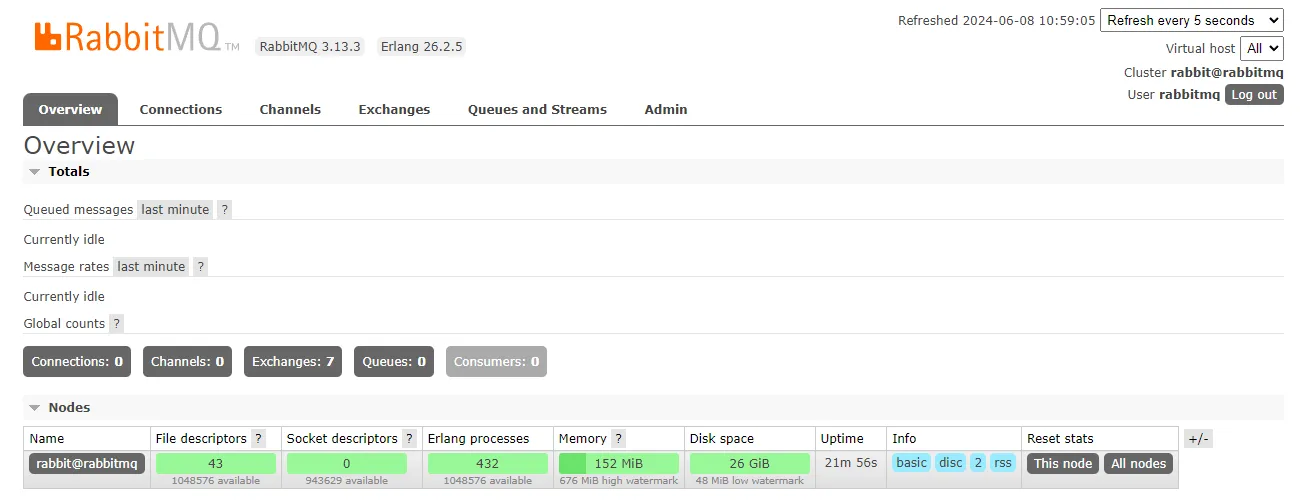Log out of user rabbitmq

(1254, 95)
